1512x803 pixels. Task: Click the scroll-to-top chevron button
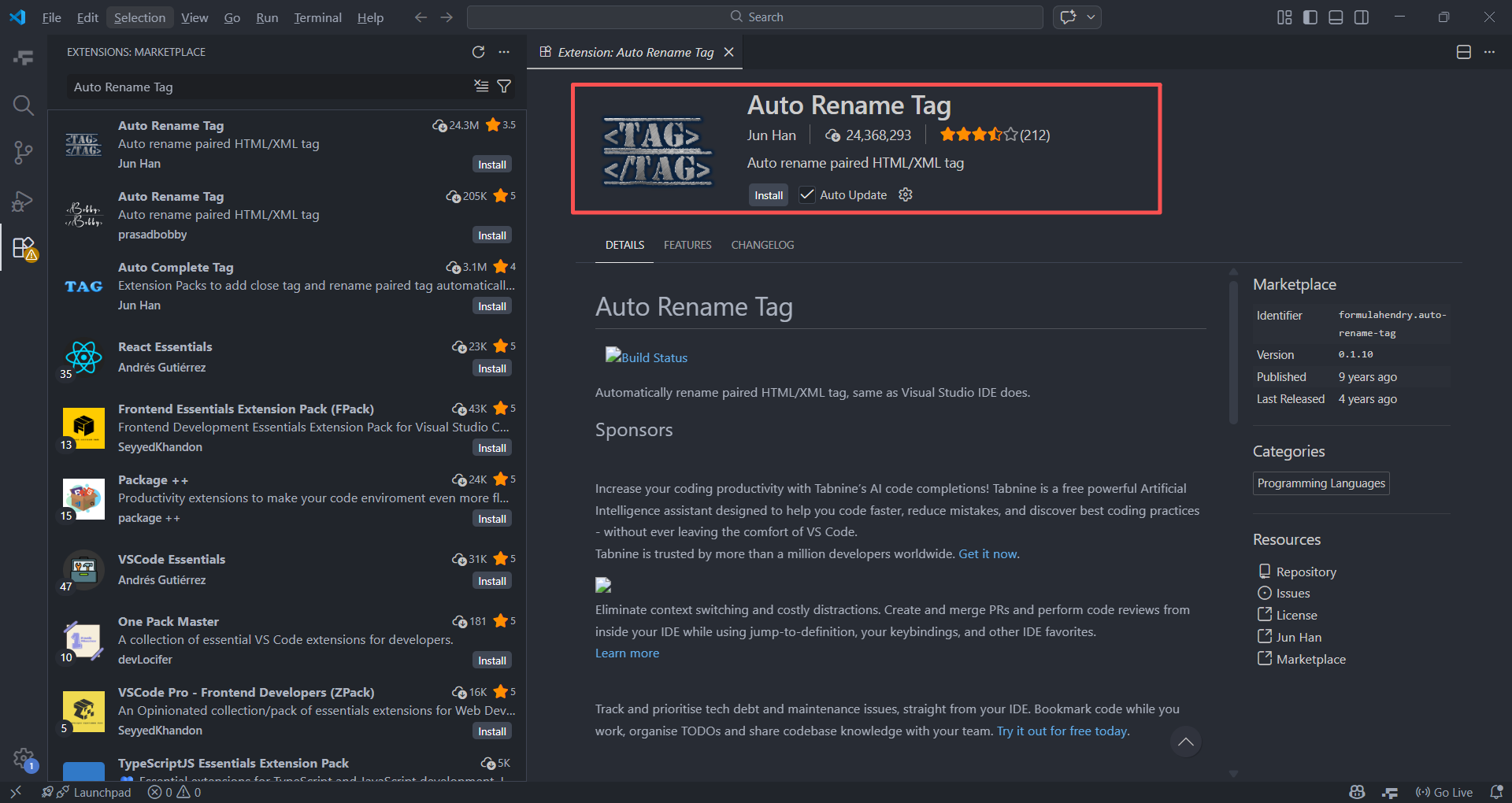[x=1185, y=742]
